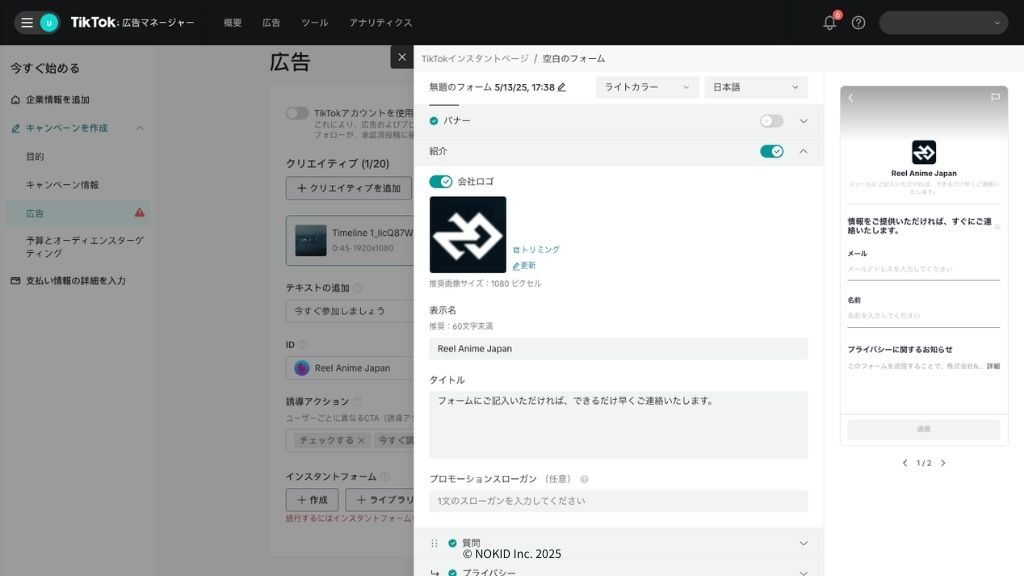Click the preview back arrow icon
The width and height of the screenshot is (1024, 576).
tap(851, 98)
